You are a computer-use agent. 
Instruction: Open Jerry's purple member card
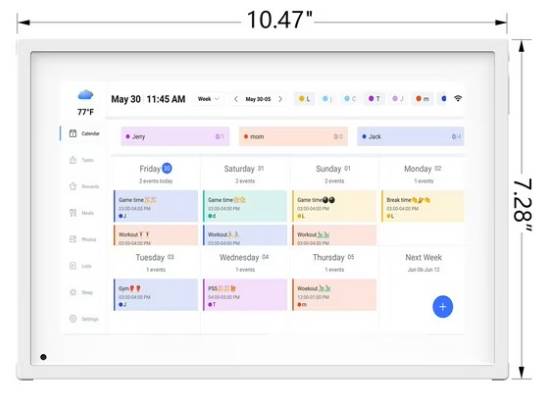point(175,136)
